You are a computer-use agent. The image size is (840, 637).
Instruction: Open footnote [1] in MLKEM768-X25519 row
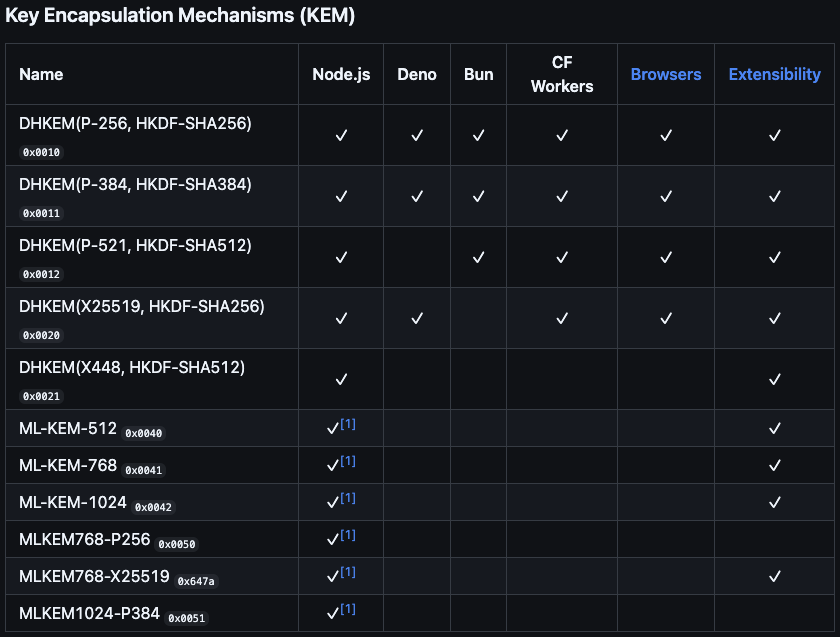click(x=348, y=572)
